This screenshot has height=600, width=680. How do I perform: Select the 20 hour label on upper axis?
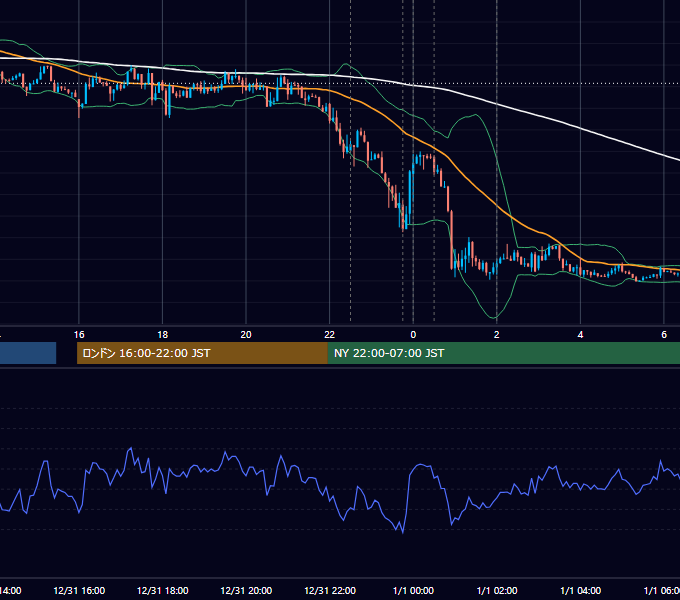tap(246, 335)
